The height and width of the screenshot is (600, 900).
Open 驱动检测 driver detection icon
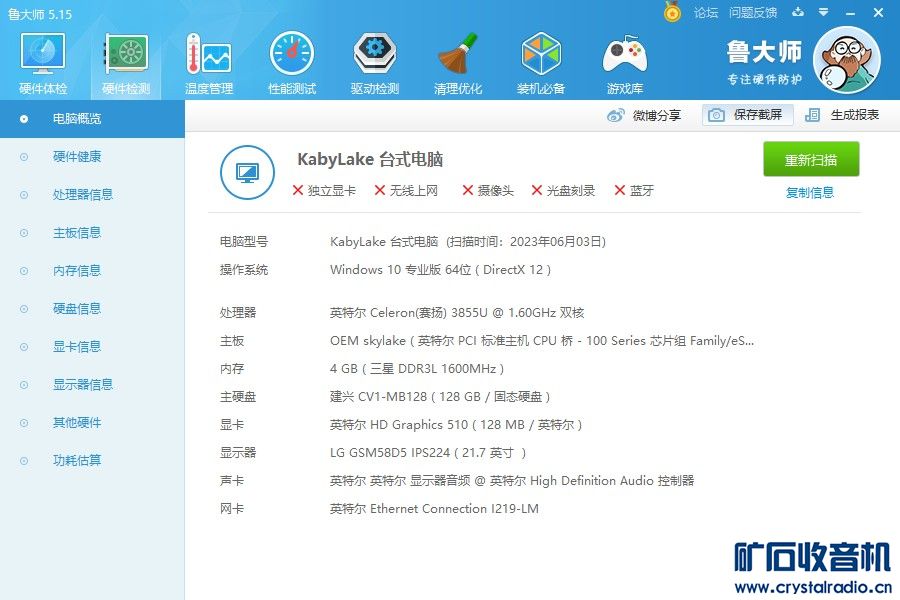tap(375, 63)
